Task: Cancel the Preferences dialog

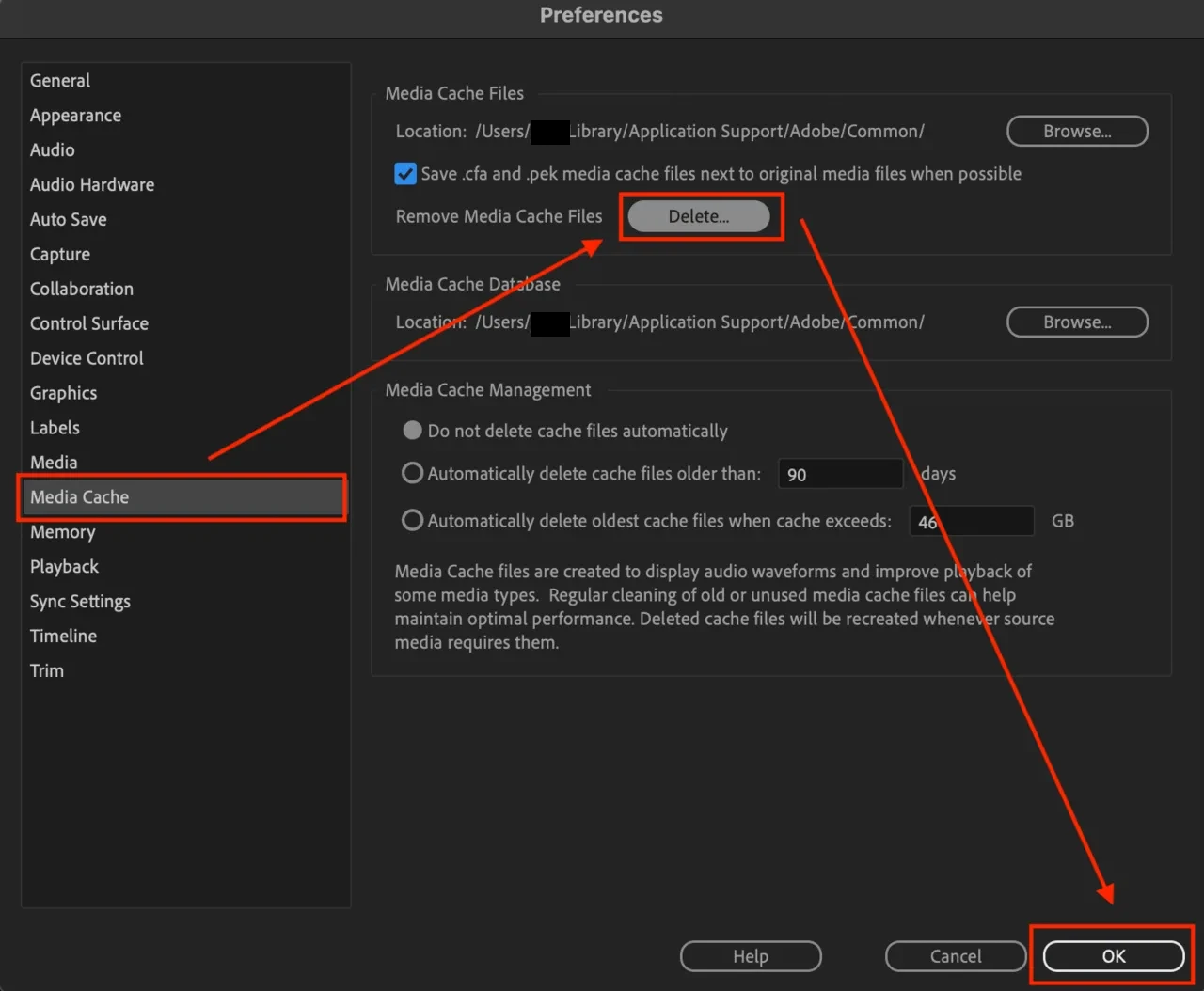Action: tap(956, 956)
